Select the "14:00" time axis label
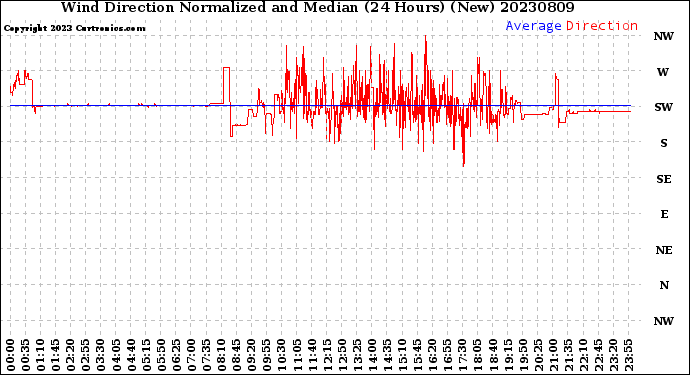 pyautogui.click(x=372, y=355)
